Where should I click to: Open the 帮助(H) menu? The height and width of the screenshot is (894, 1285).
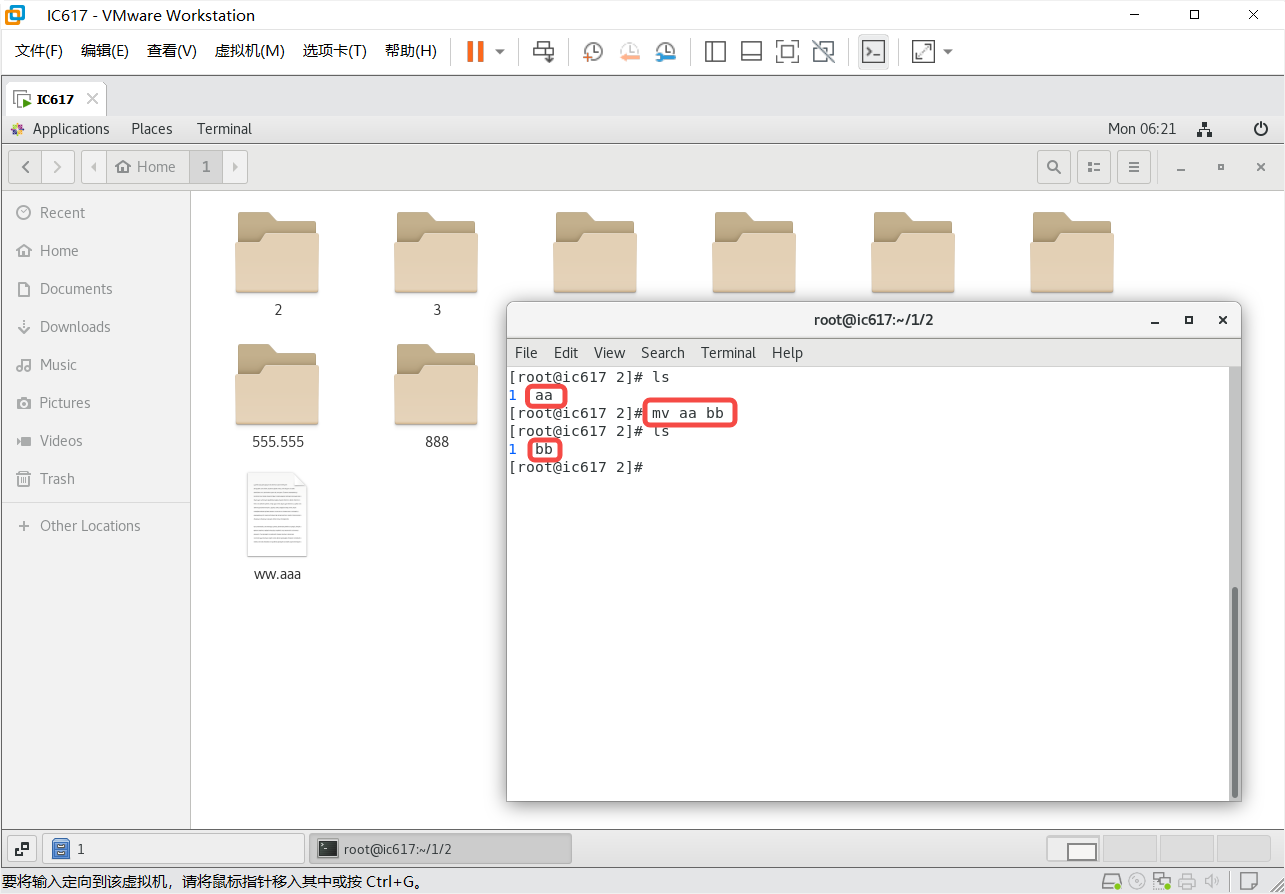pyautogui.click(x=411, y=51)
